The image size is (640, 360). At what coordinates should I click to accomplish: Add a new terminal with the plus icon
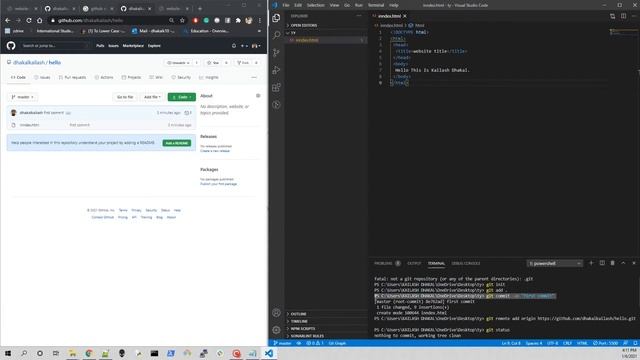tap(591, 263)
